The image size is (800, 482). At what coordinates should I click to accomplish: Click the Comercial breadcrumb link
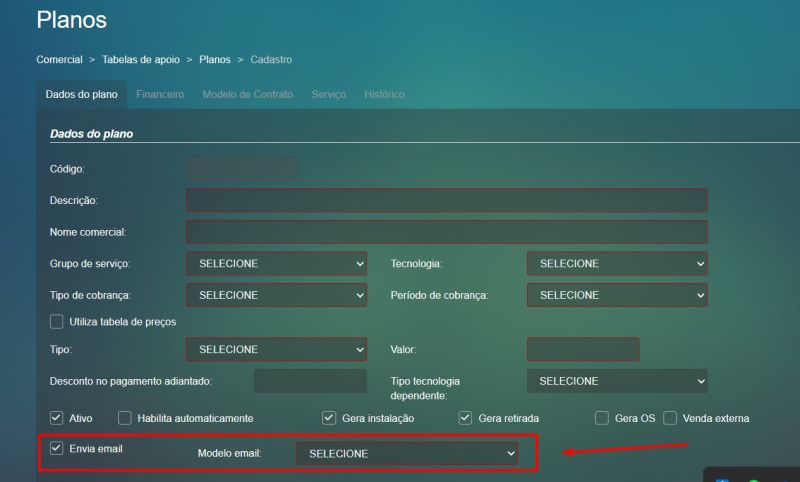(59, 60)
